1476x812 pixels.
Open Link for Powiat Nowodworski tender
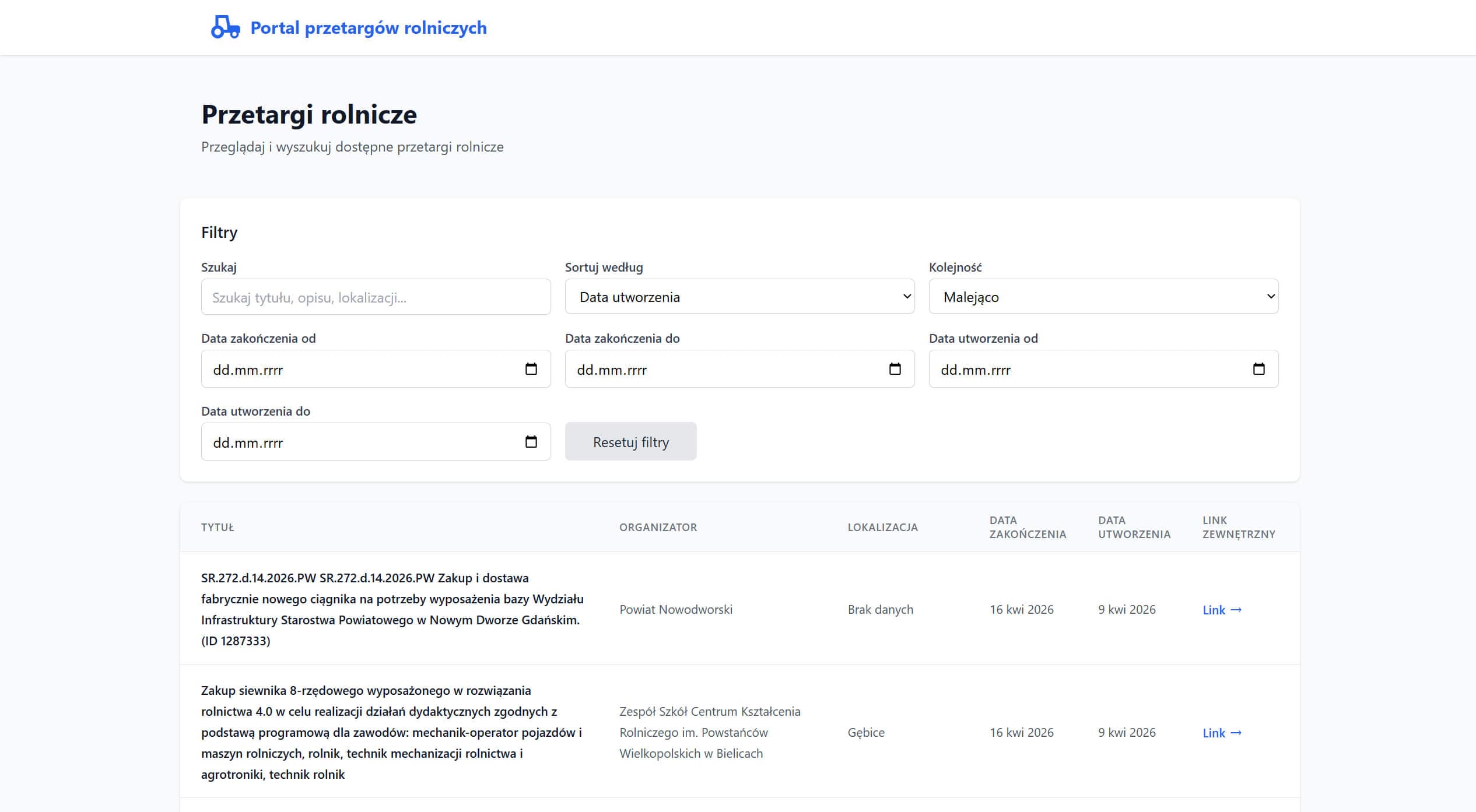[1221, 610]
